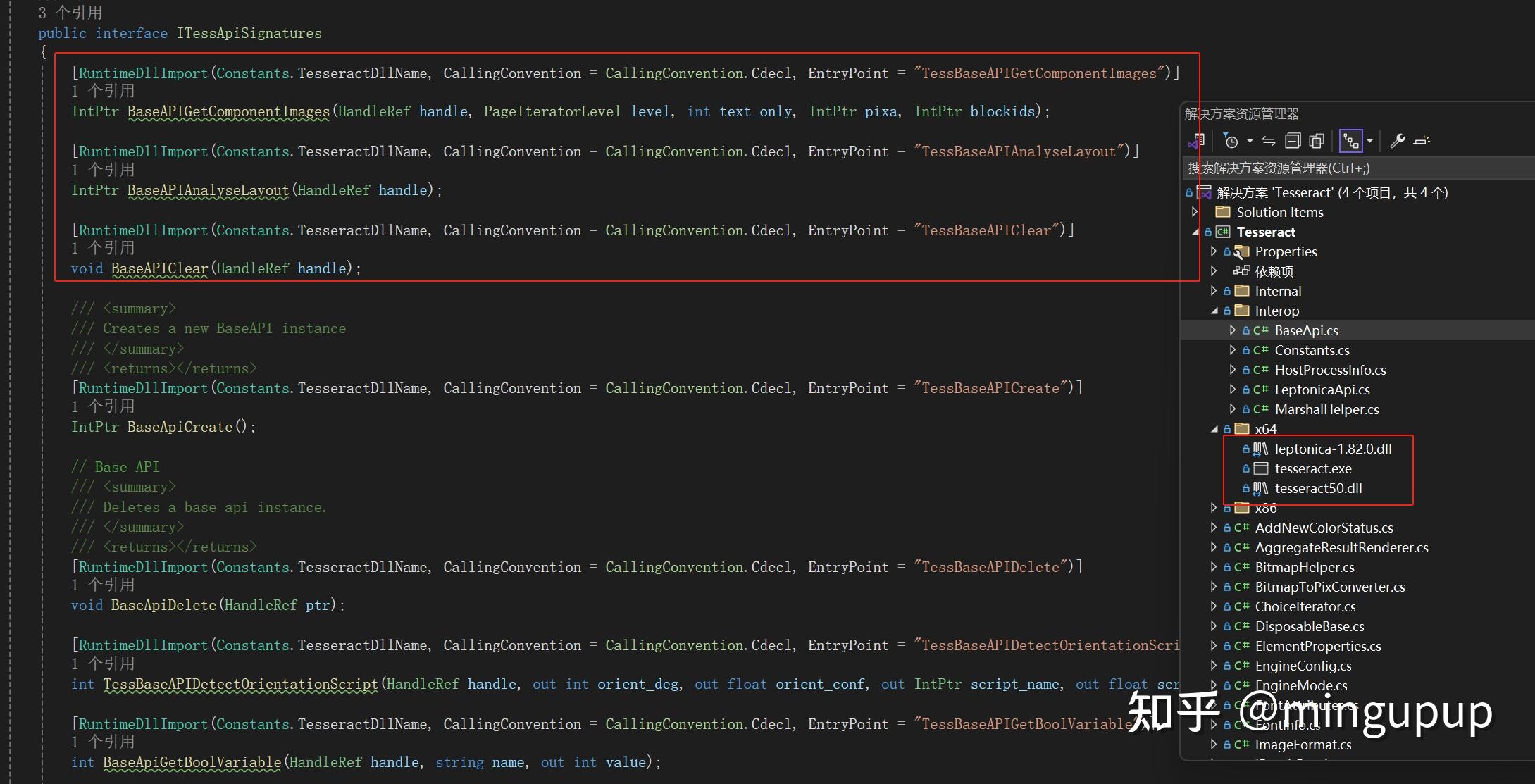Click the highlighted scope view node icon

pos(1350,140)
